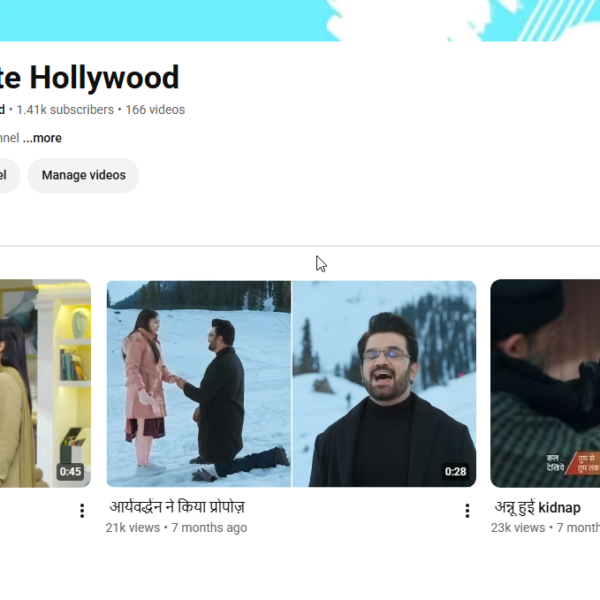
Task: Open the 0:45 duration video thumbnail
Action: tap(45, 383)
